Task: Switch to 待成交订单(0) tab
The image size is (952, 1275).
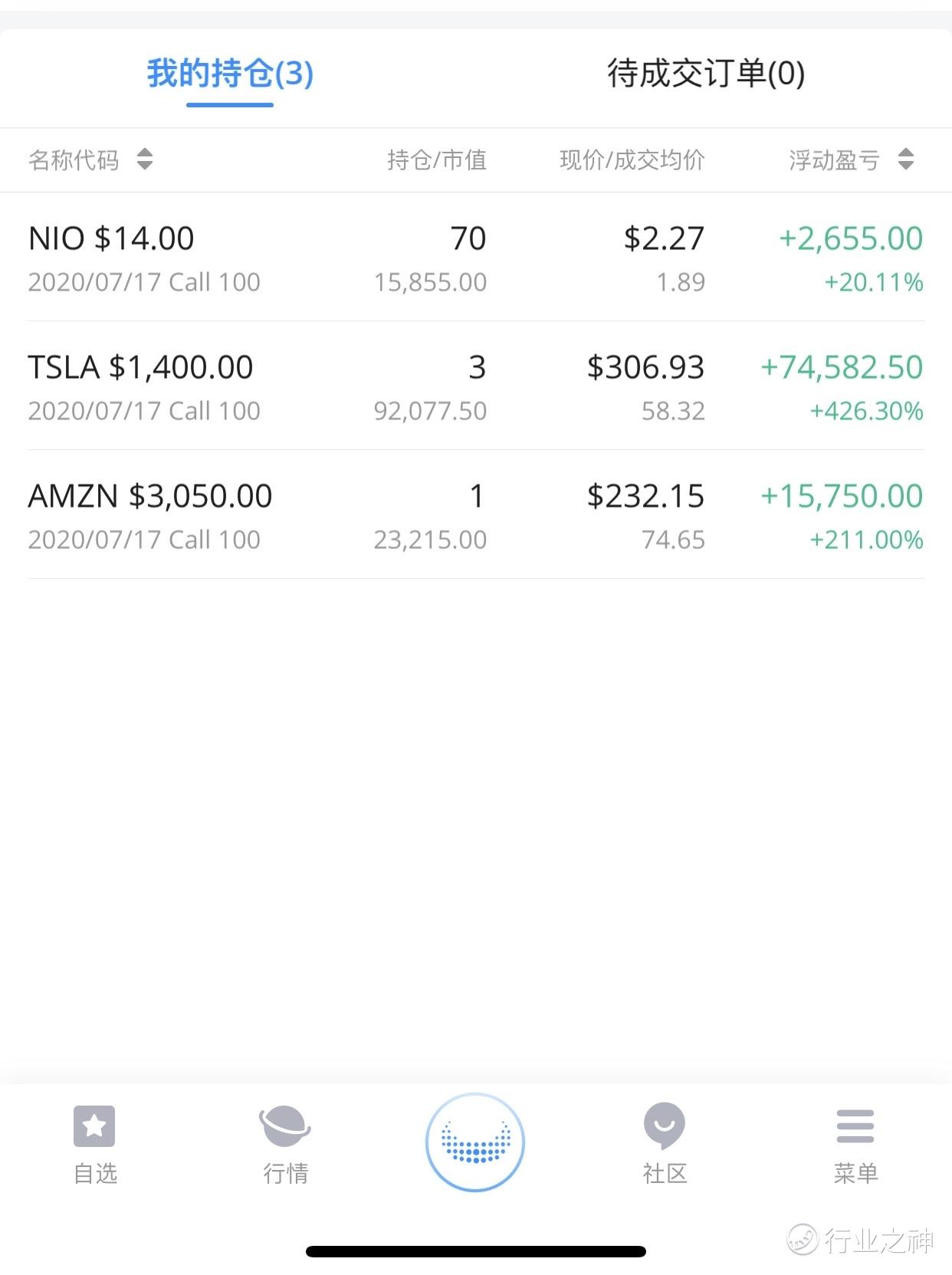Action: point(706,74)
